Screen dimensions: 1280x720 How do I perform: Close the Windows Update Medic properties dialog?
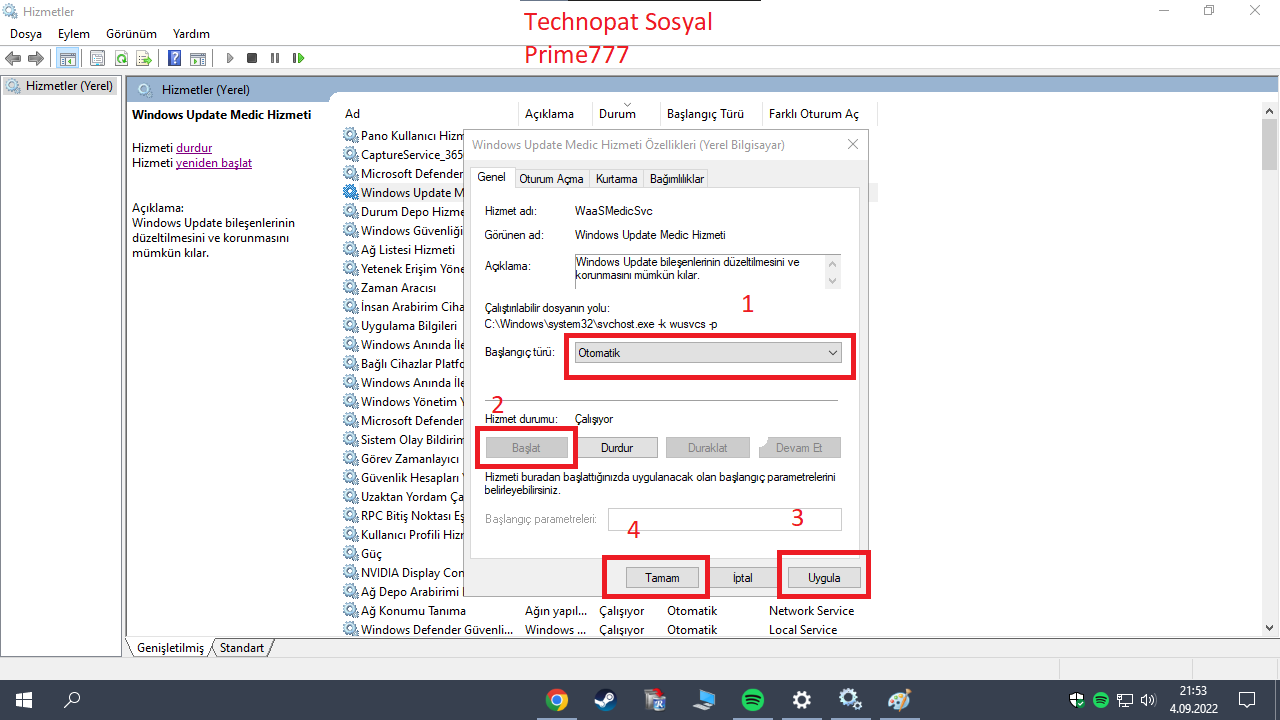pos(853,144)
